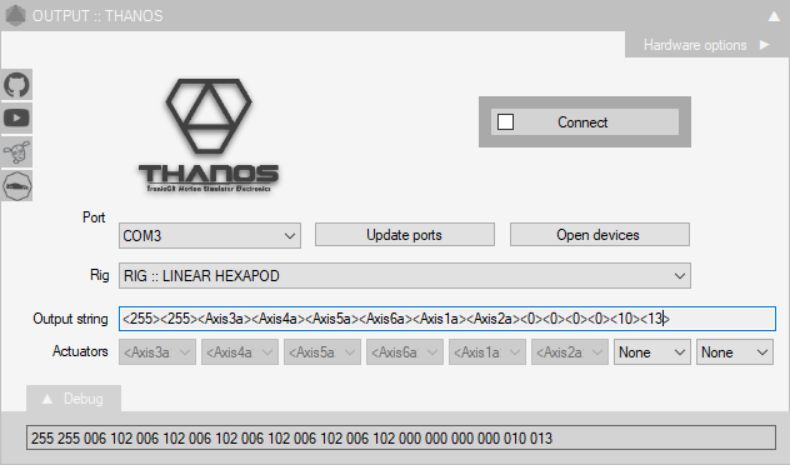The height and width of the screenshot is (465, 790).
Task: Open the COM3 port dropdown
Action: [x=210, y=236]
